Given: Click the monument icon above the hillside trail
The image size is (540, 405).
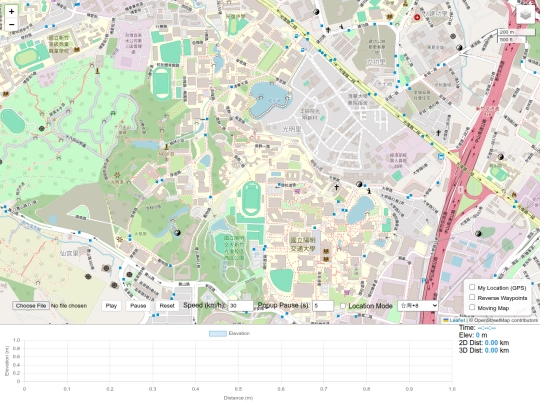Looking at the screenshot, I should tap(98, 71).
